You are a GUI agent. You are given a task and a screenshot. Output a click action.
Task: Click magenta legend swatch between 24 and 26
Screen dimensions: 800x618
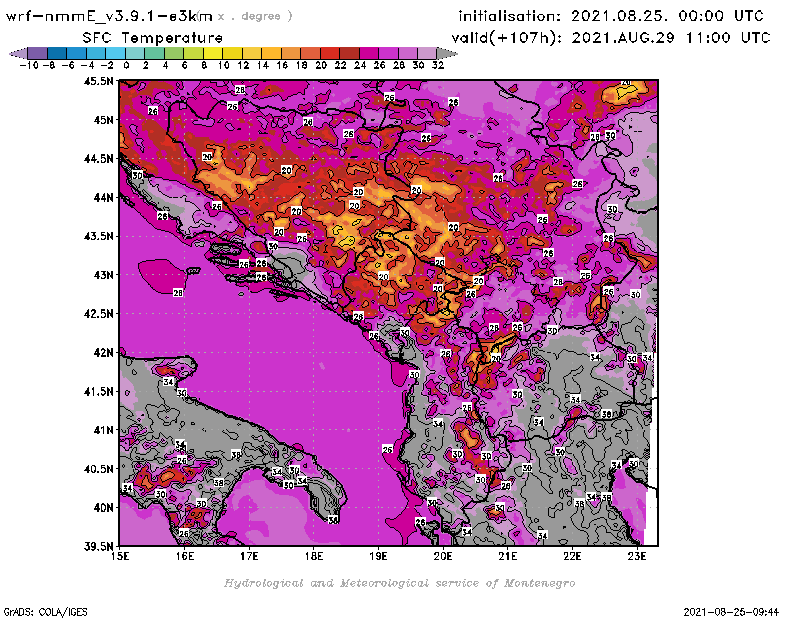click(369, 53)
